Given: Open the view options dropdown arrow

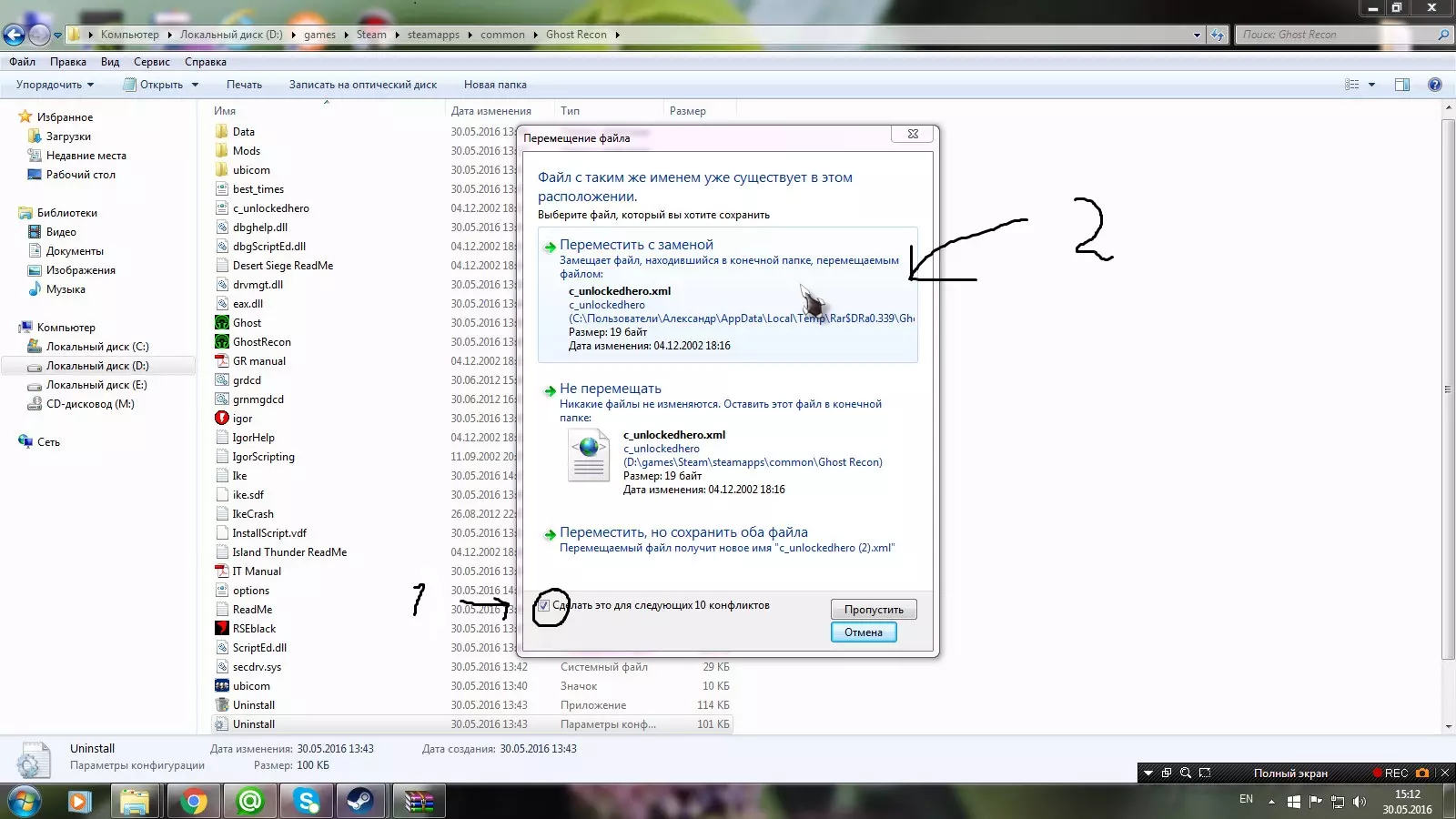Looking at the screenshot, I should click(x=1371, y=85).
